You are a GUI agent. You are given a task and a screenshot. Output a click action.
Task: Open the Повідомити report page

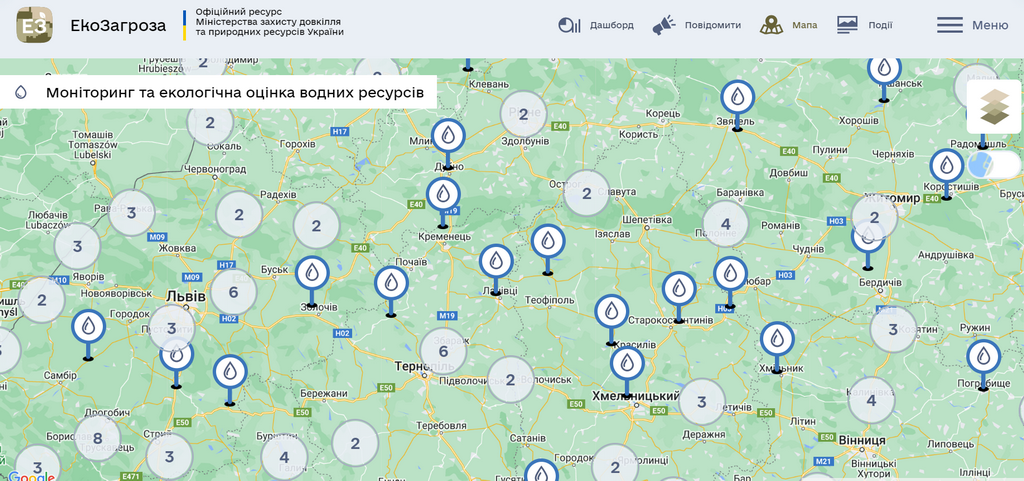tap(696, 25)
